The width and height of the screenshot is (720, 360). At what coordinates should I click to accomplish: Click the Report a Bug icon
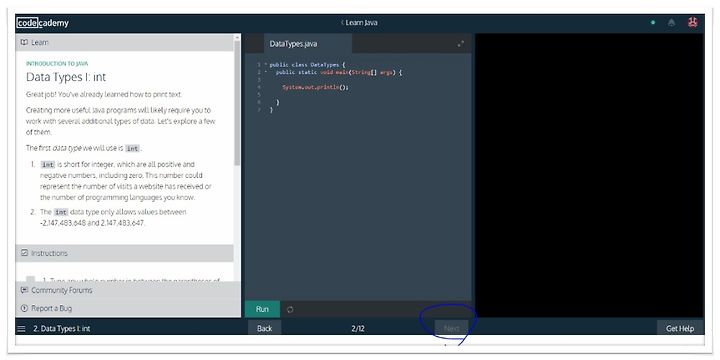[24, 308]
